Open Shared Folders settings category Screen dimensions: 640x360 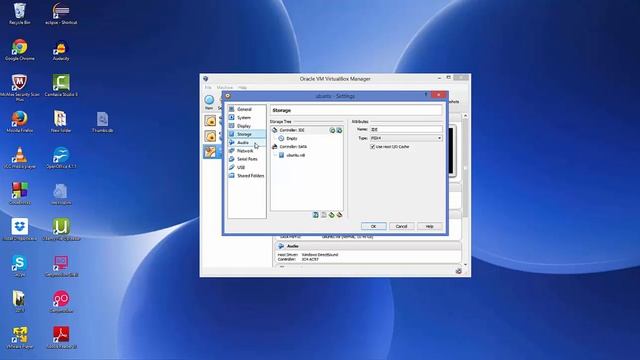tap(247, 176)
